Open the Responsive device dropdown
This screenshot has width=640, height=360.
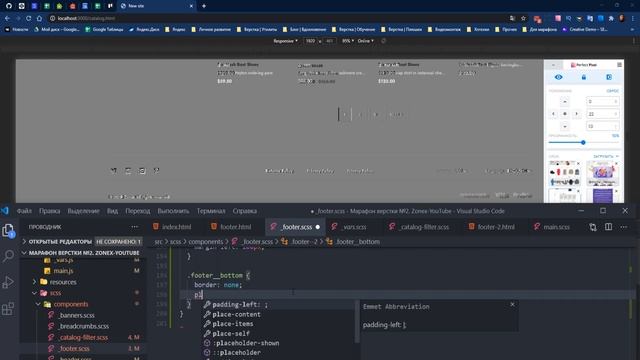tap(285, 41)
